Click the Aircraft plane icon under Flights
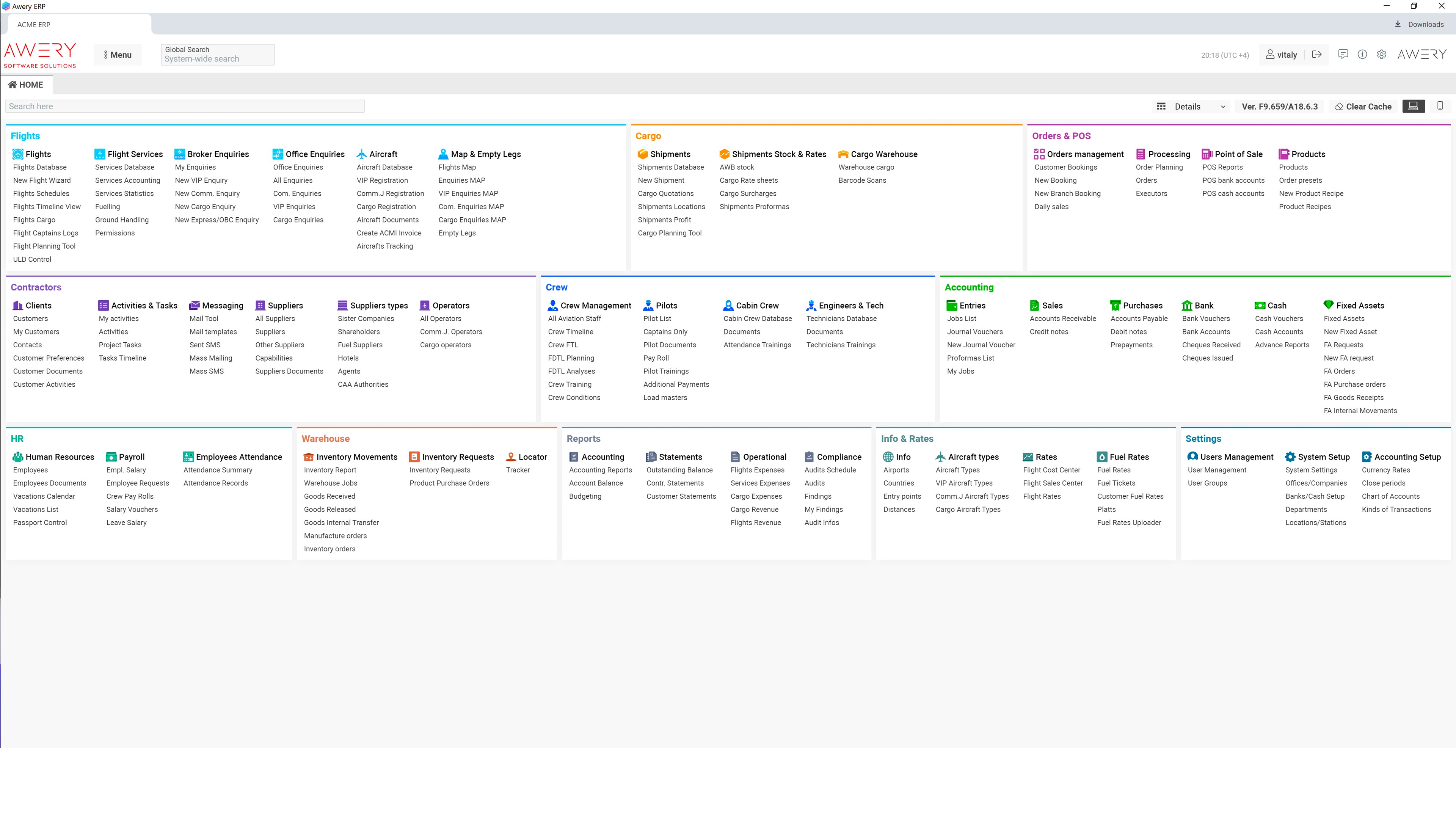 362,154
